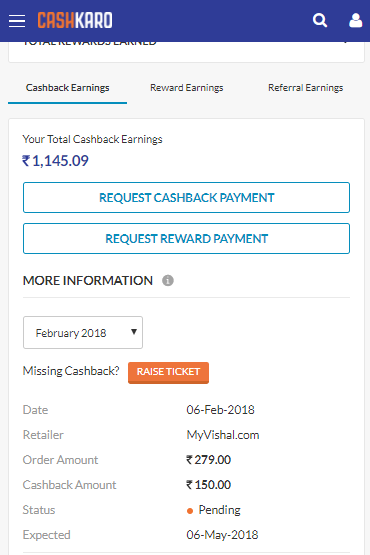Click Request Cashback Payment button
370x555 pixels.
tap(187, 198)
